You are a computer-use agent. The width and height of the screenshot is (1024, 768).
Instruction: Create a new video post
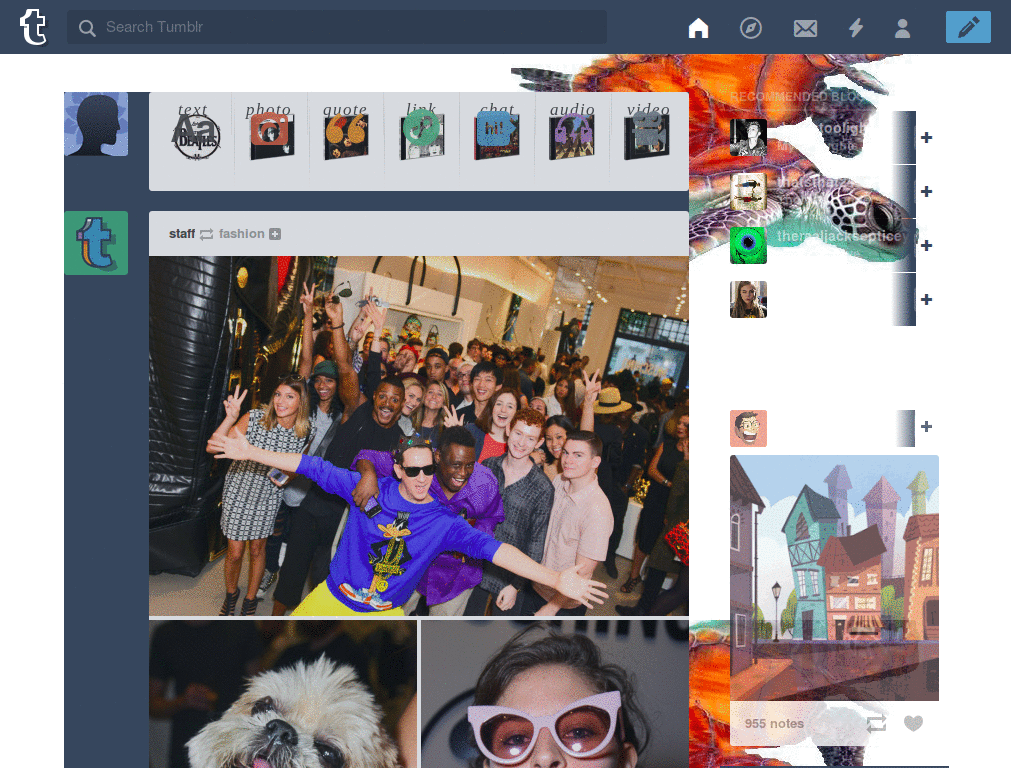(x=647, y=133)
